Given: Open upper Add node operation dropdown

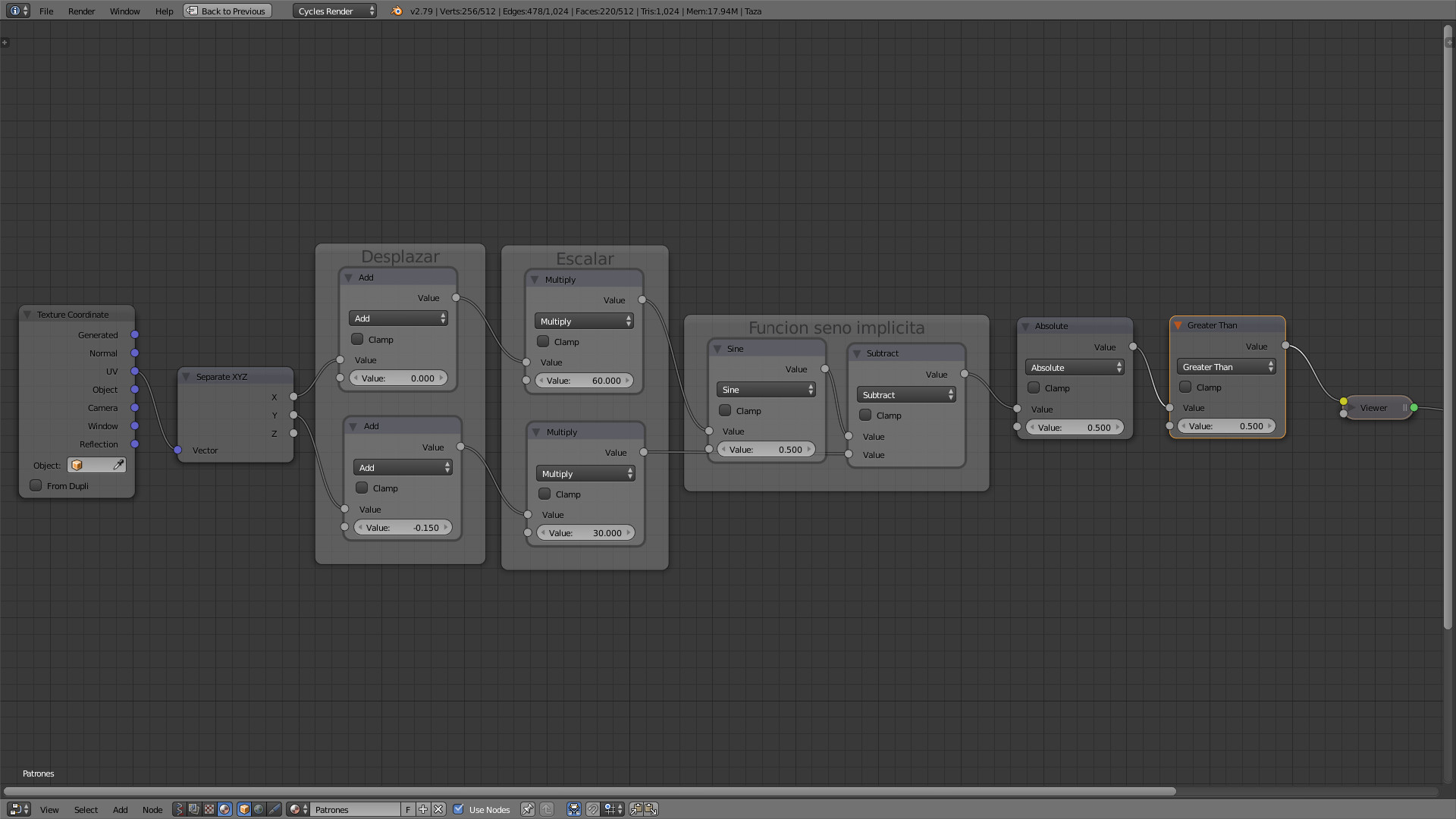Looking at the screenshot, I should (x=398, y=318).
